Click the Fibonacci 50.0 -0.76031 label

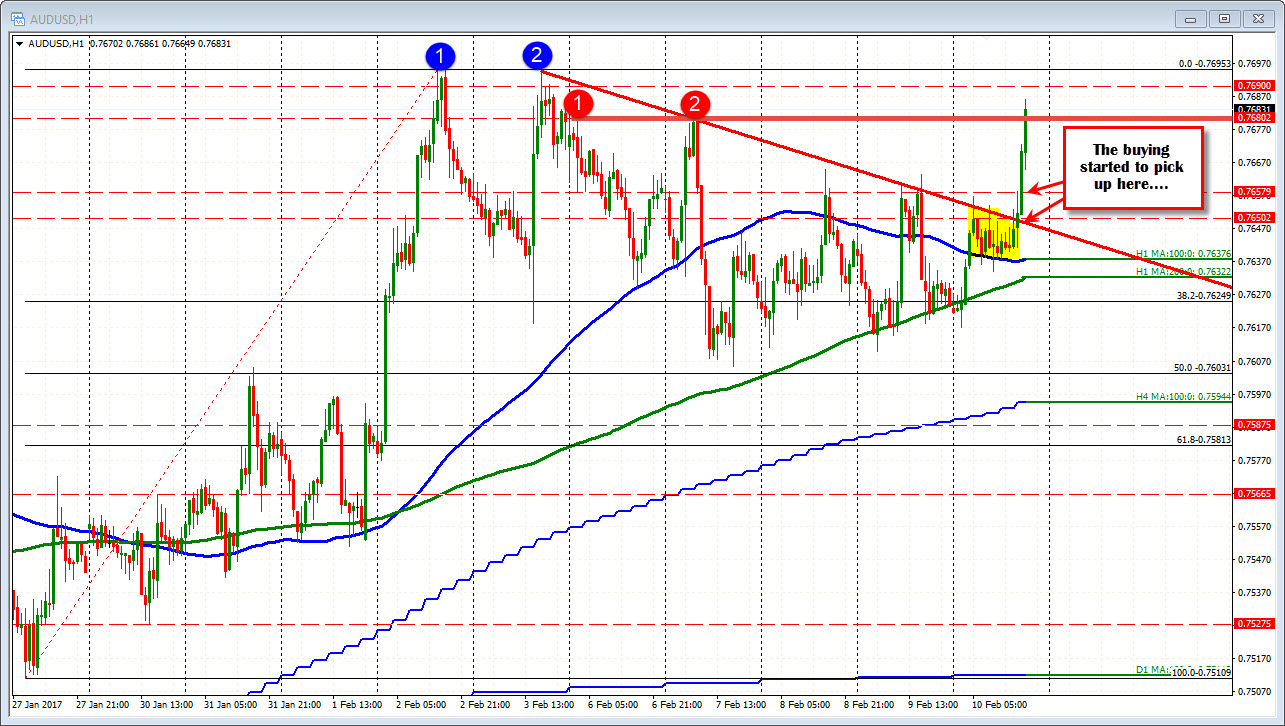click(1204, 367)
